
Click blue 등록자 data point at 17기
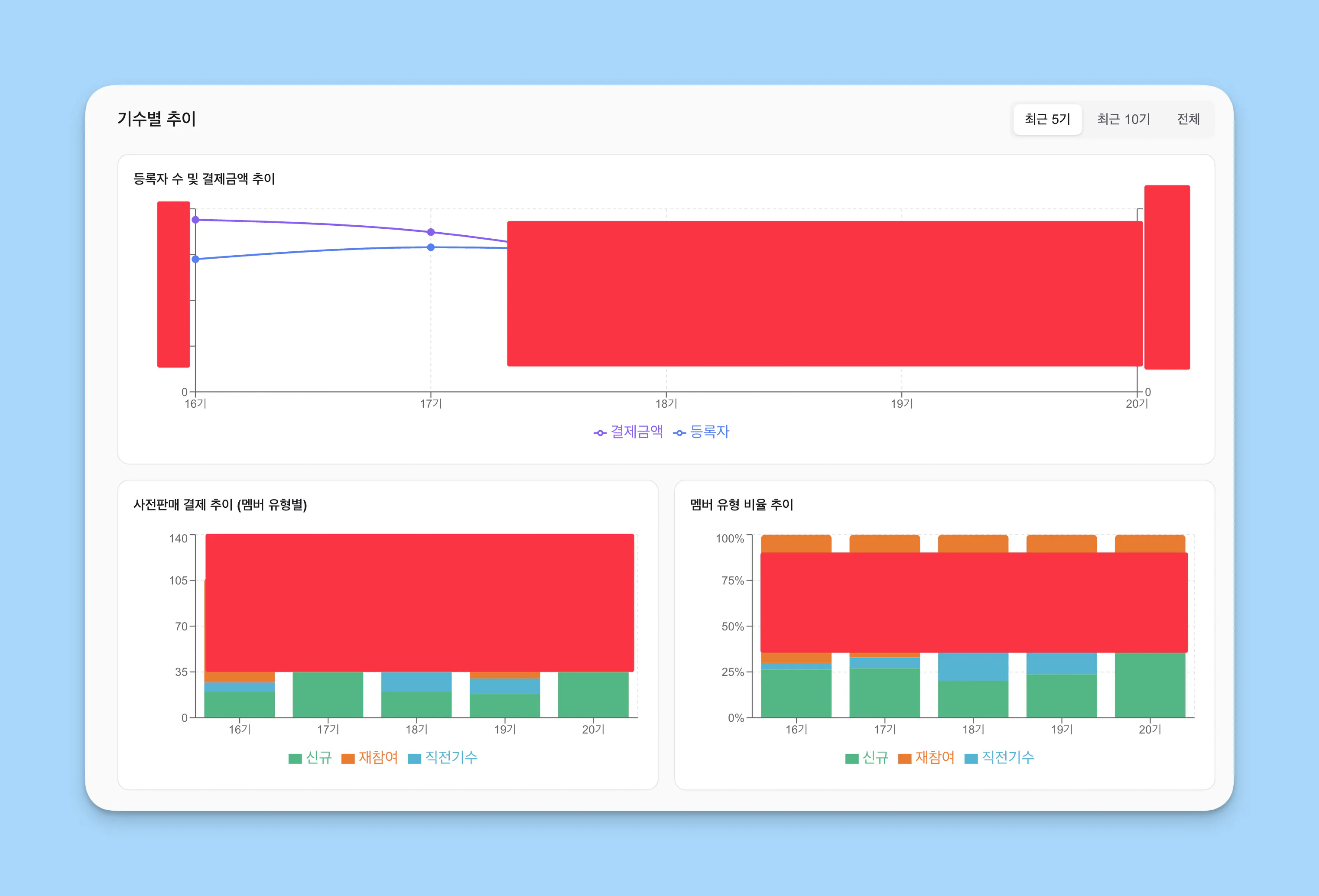[x=431, y=247]
